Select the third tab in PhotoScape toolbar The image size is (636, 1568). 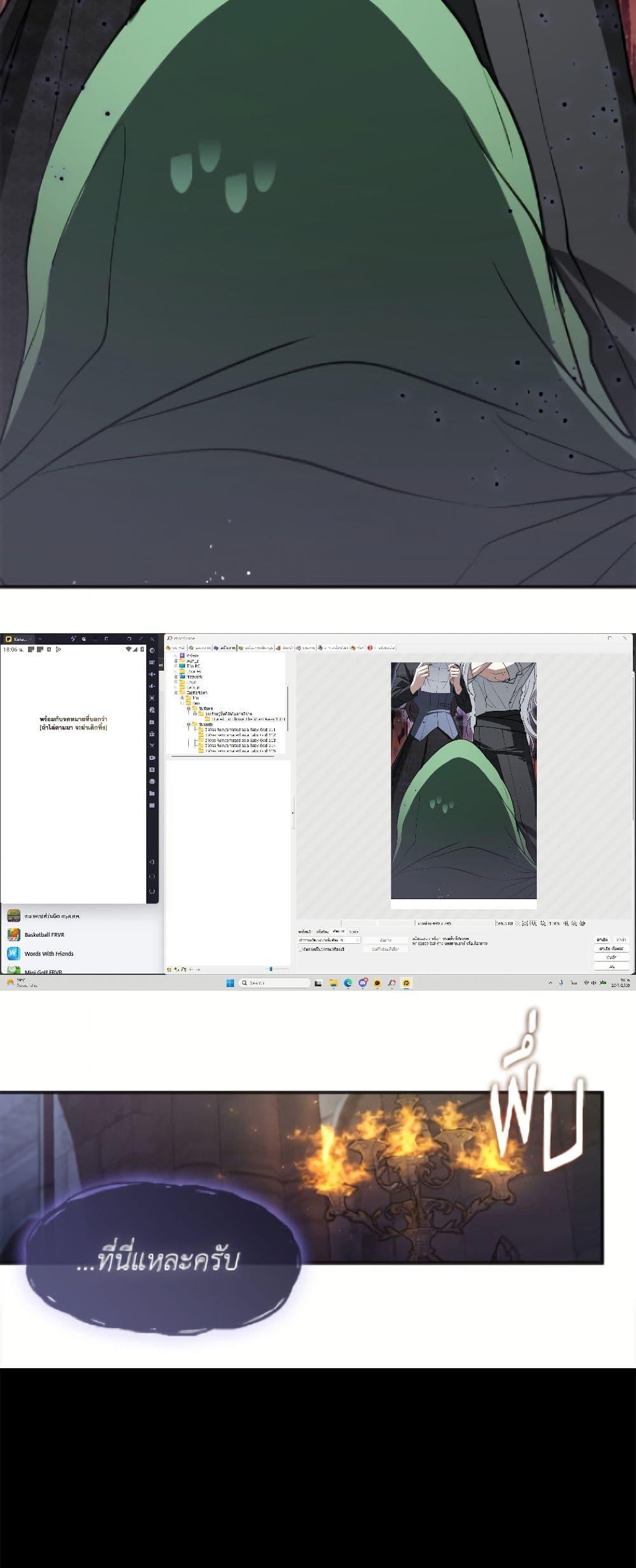[225, 647]
